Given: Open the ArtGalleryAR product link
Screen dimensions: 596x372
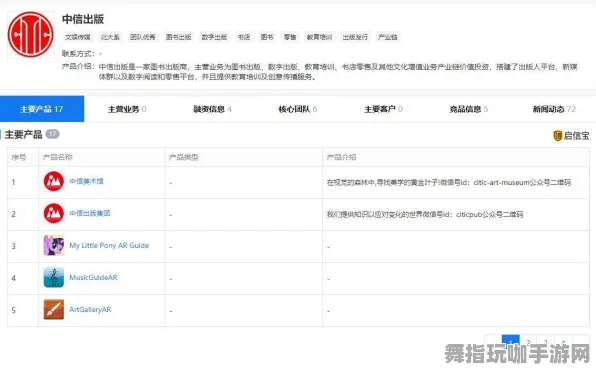Looking at the screenshot, I should 90,310.
